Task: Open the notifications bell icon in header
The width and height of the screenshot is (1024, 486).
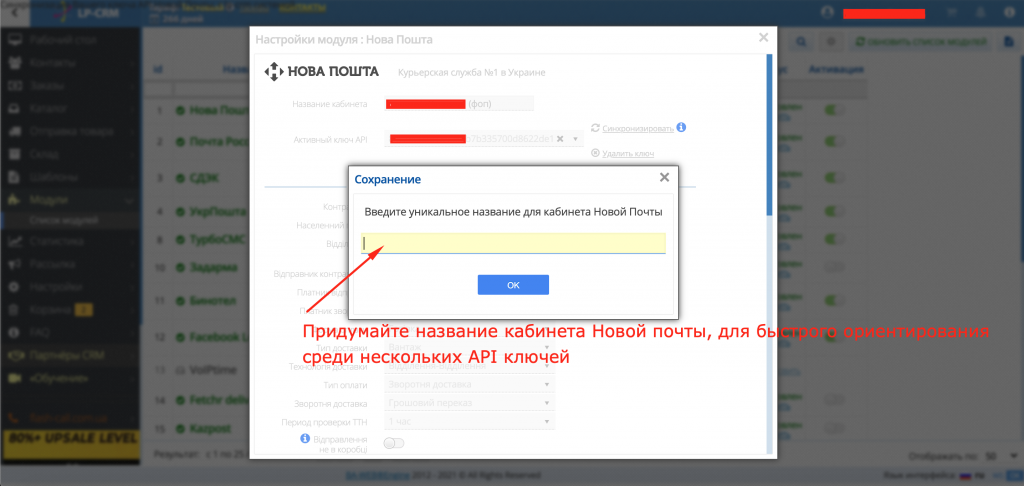Action: [980, 12]
